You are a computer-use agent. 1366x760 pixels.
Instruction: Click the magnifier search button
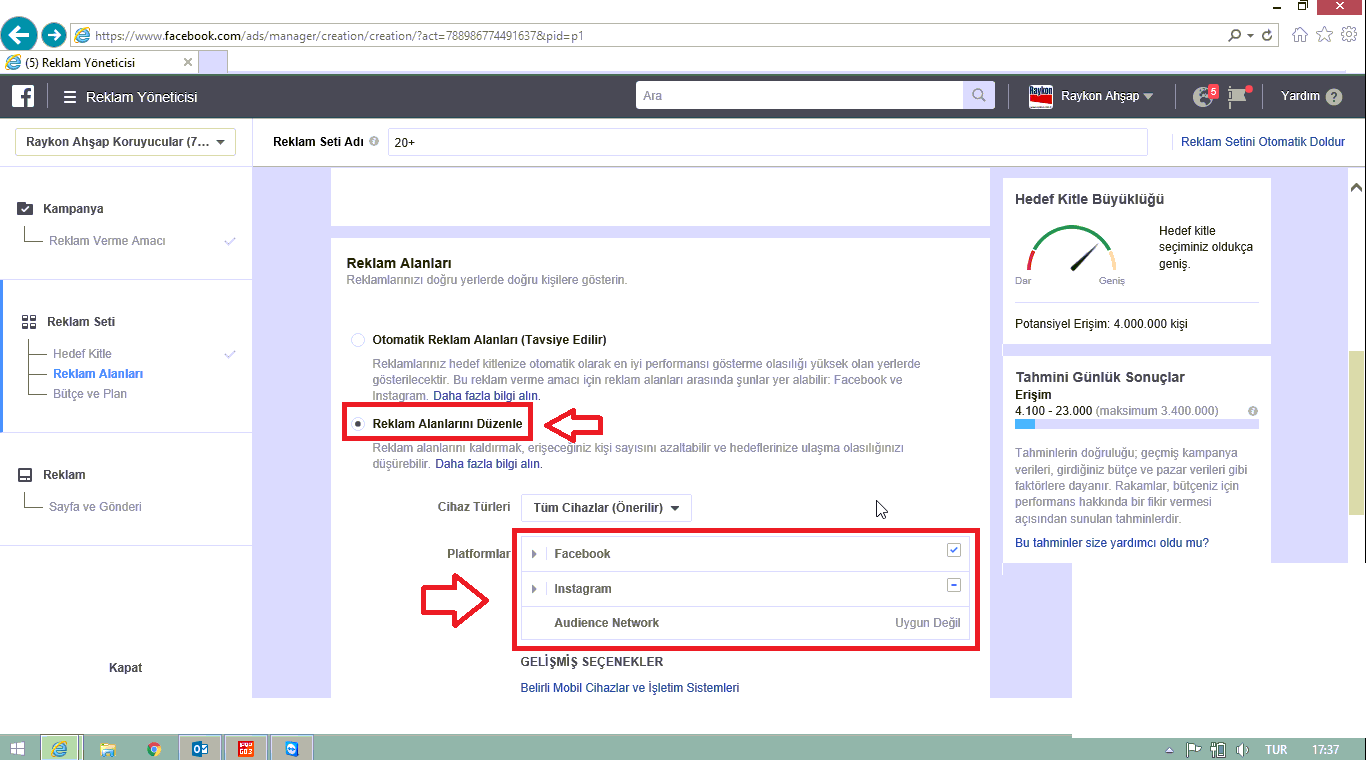click(978, 96)
